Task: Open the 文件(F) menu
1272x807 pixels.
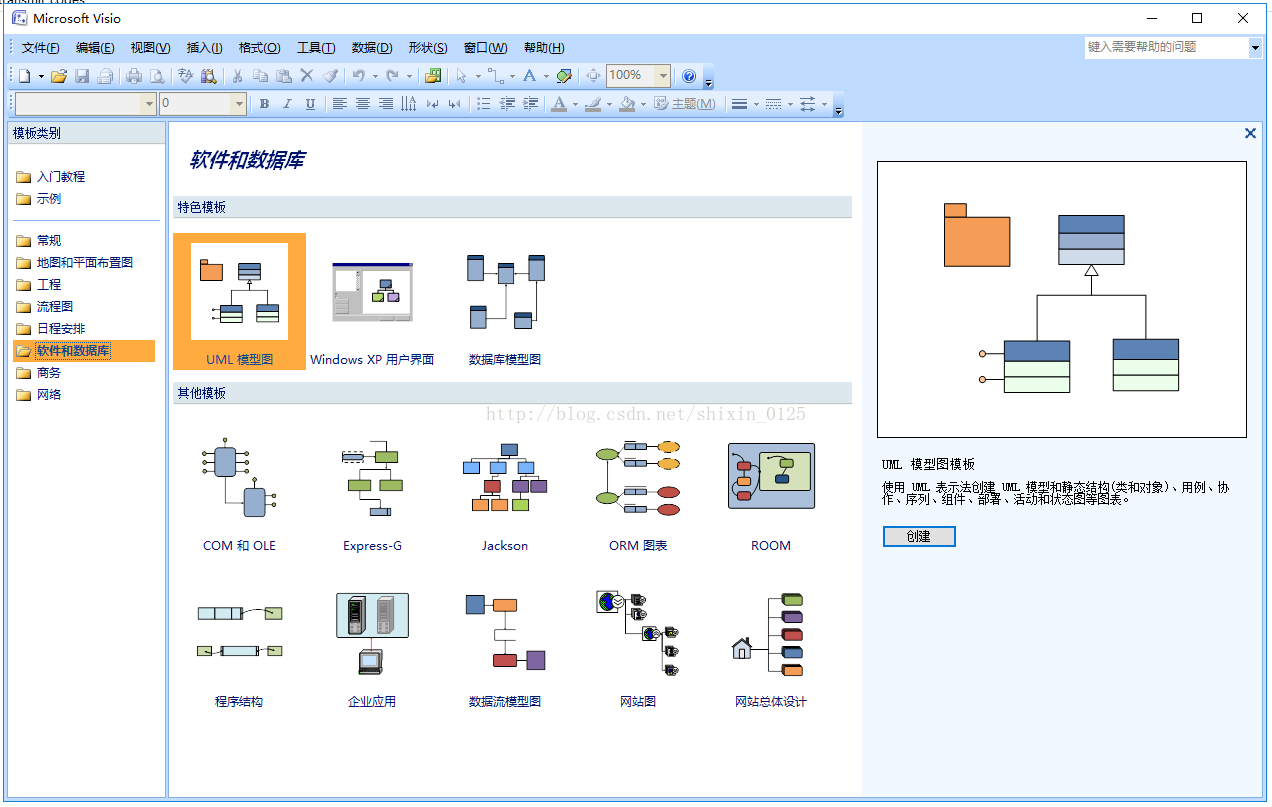Action: 41,48
